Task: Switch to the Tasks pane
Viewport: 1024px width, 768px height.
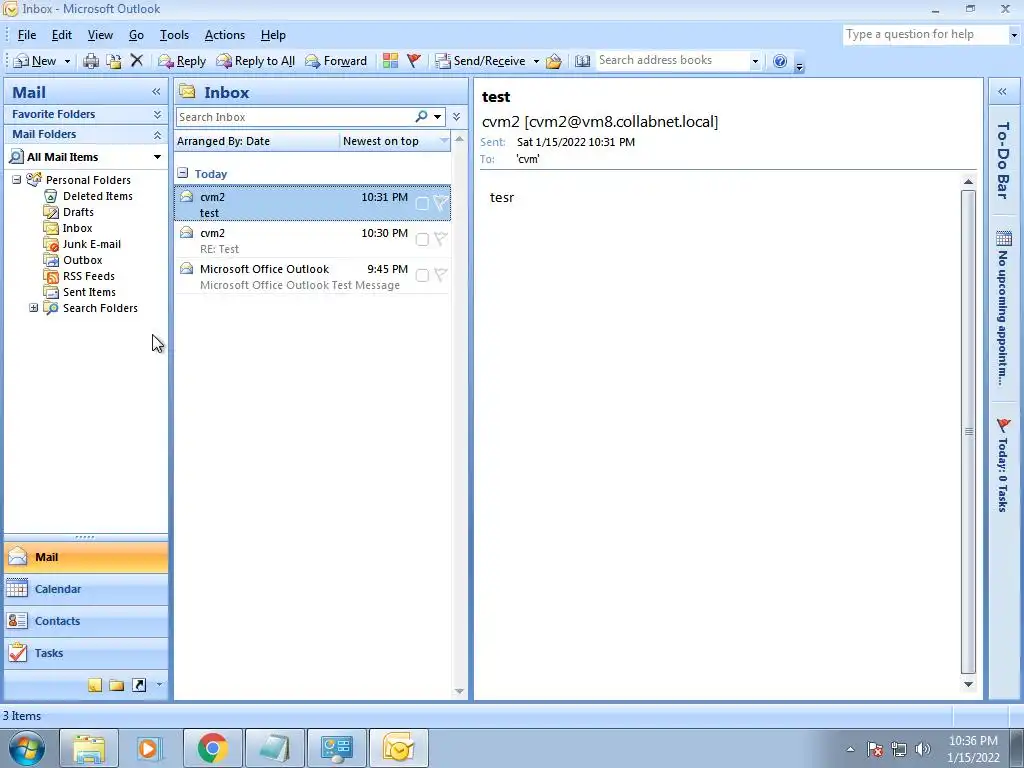Action: point(86,653)
